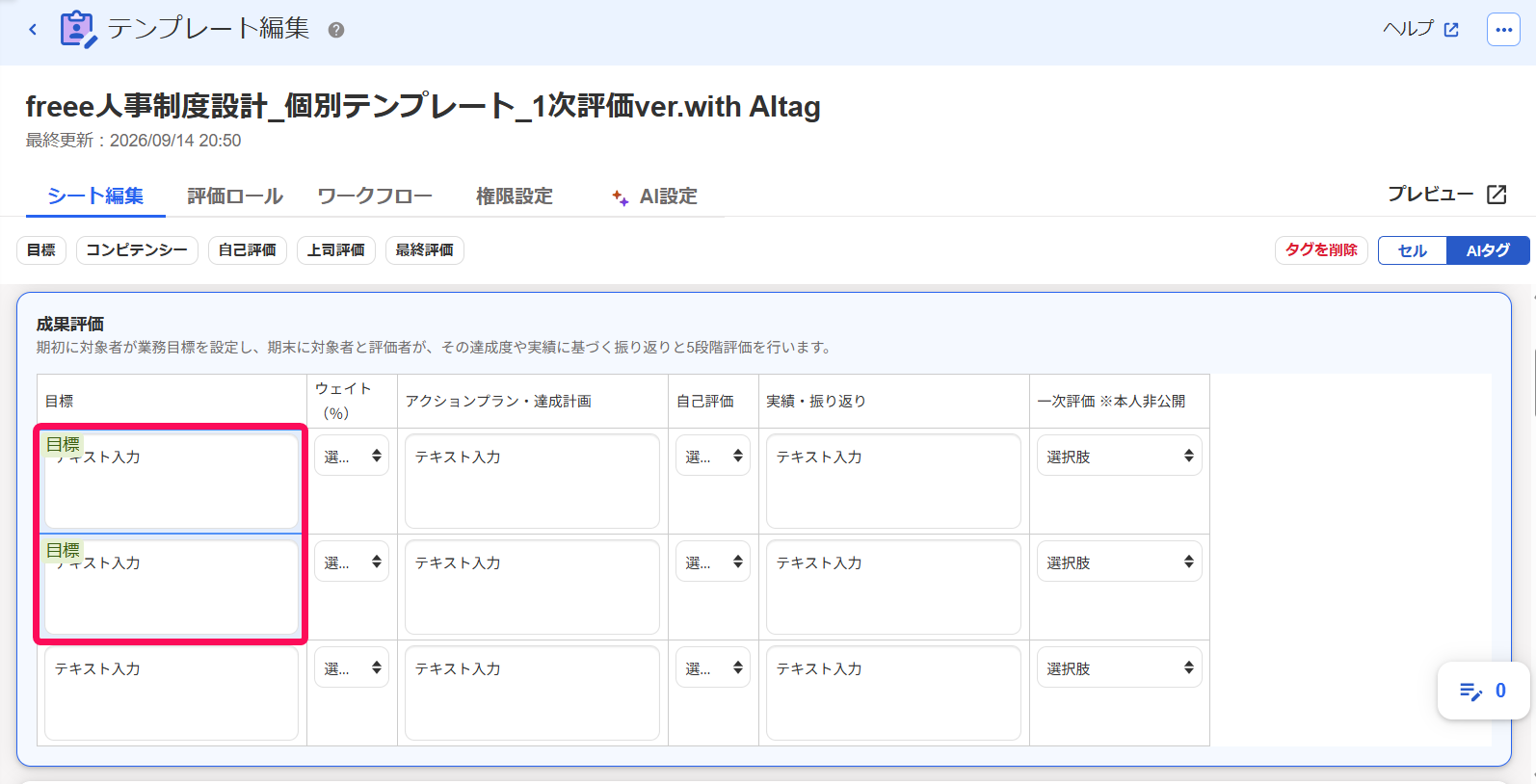Viewport: 1536px width, 784px height.
Task: Open third row 自己評価 dropdown
Action: 713,667
